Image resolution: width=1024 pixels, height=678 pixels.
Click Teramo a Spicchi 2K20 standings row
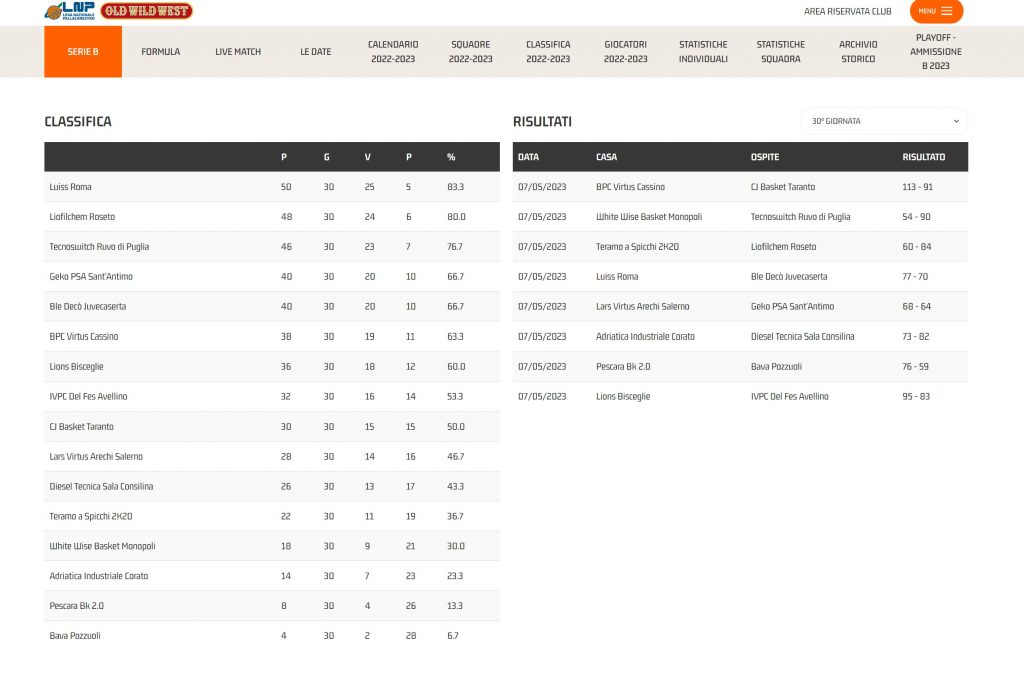pos(272,516)
